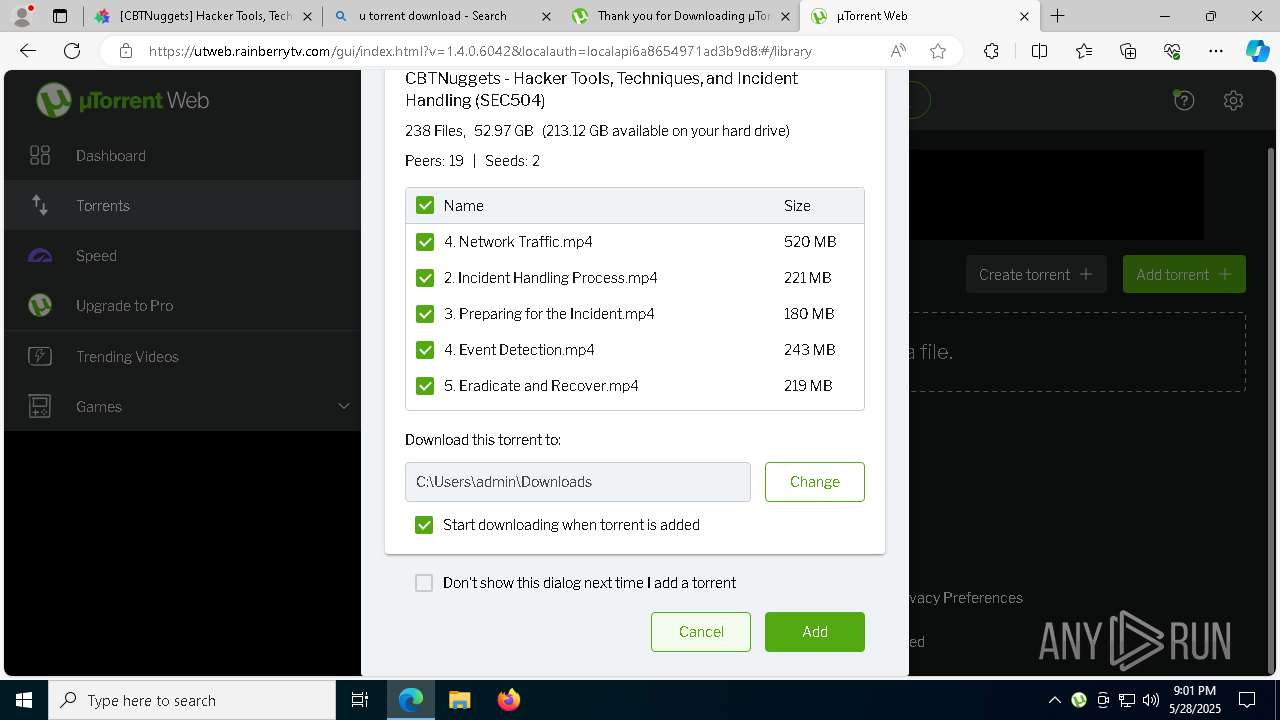Screen dimensions: 1280x720
Task: Uncheck 5. Eradicate and Recover.mp4
Action: pos(425,385)
